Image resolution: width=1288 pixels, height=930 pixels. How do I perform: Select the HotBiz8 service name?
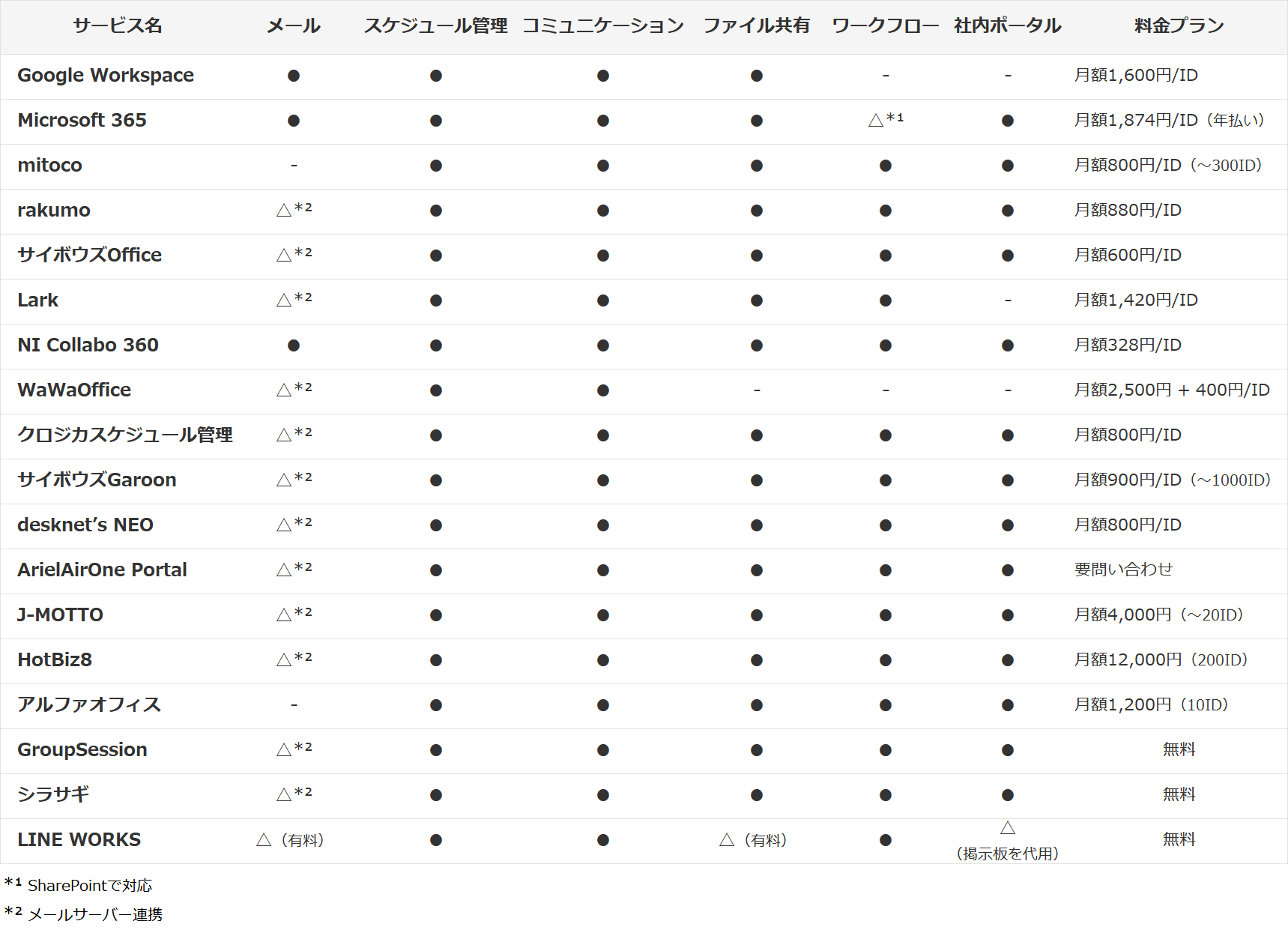55,660
